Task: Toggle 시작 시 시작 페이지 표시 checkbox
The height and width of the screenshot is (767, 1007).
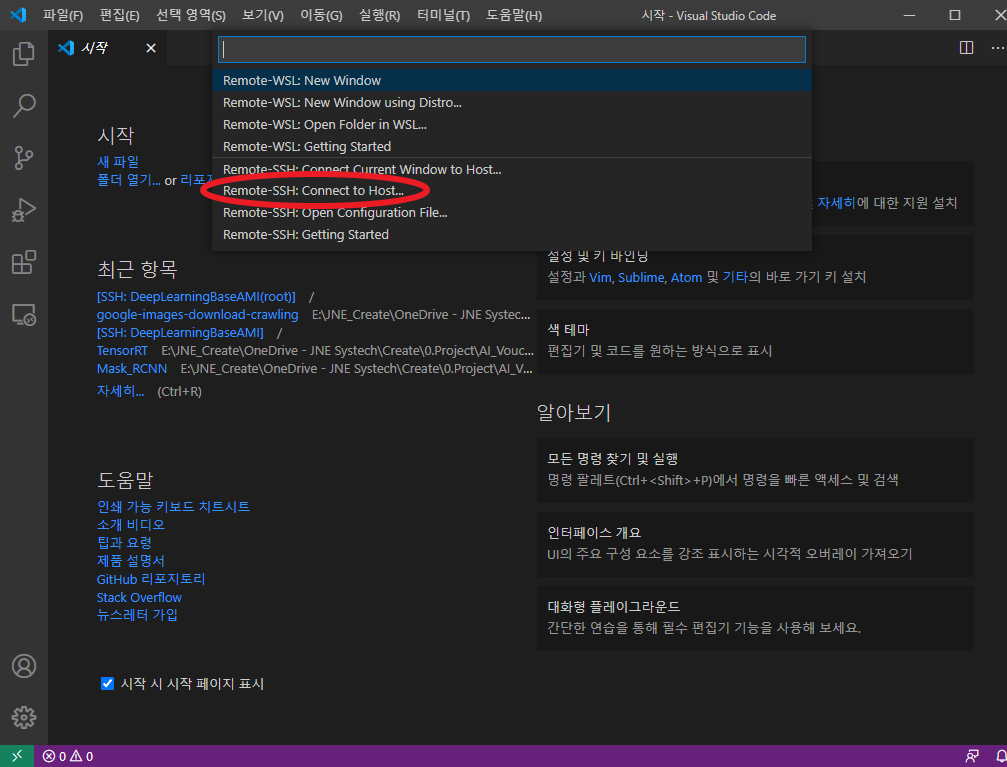Action: [107, 683]
